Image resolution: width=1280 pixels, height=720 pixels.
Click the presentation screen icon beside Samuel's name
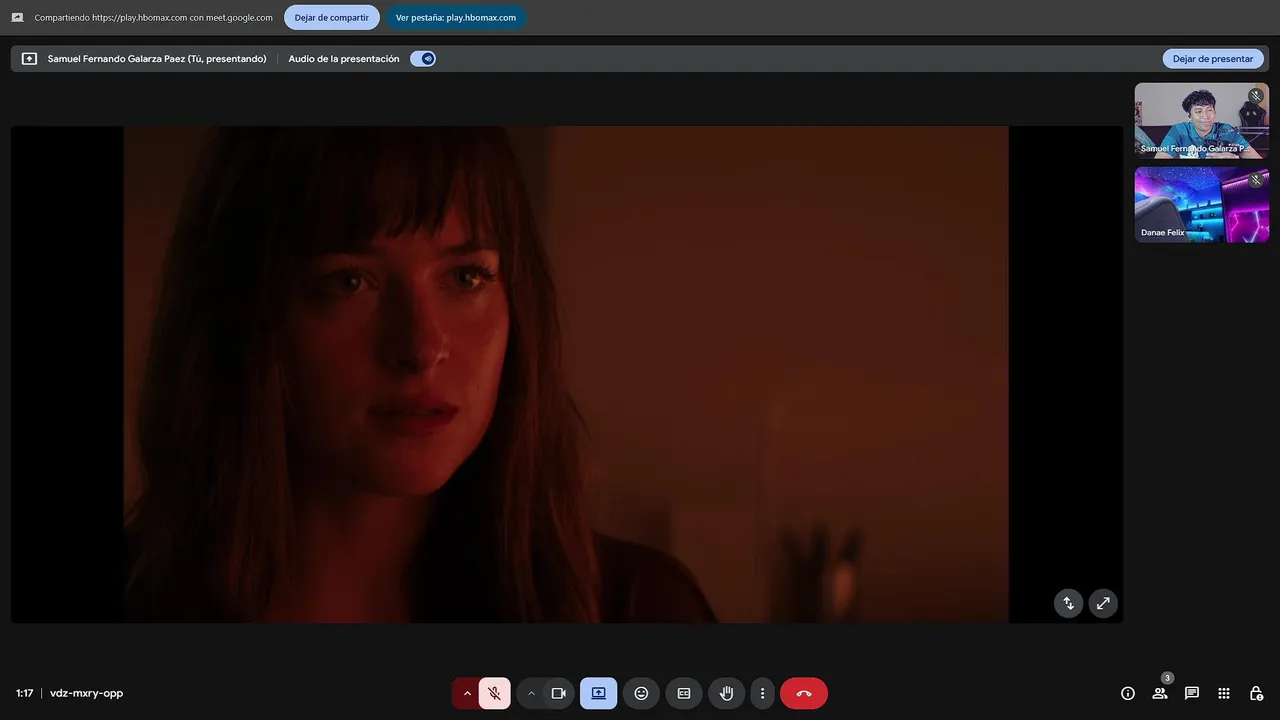[29, 59]
